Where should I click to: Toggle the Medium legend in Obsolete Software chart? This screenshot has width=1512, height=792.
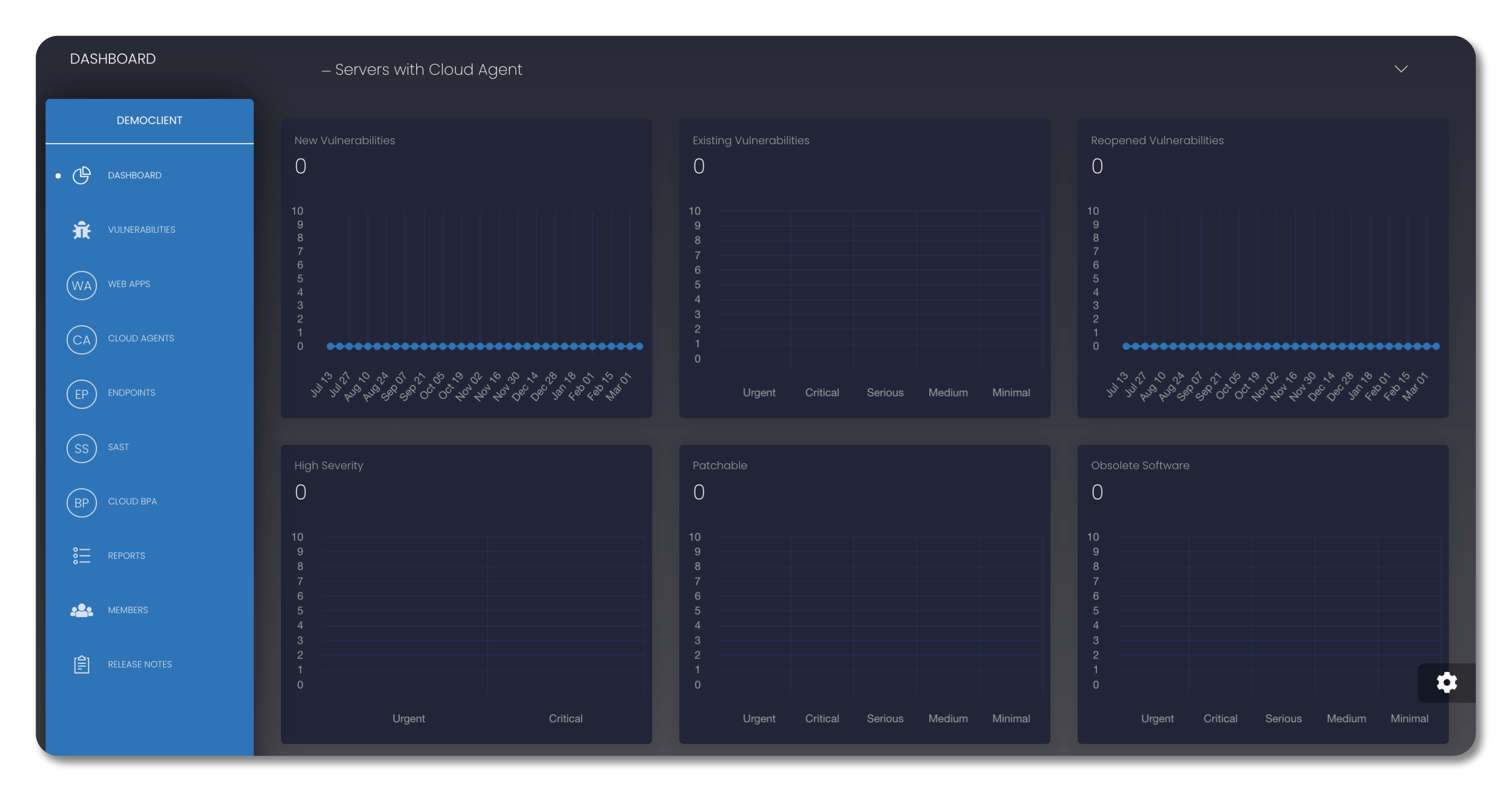1346,718
